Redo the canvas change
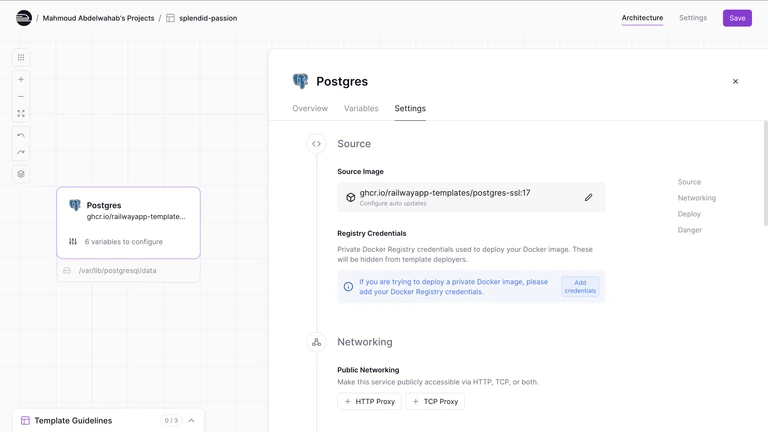Screen dimensions: 768x432 click(x=21, y=152)
